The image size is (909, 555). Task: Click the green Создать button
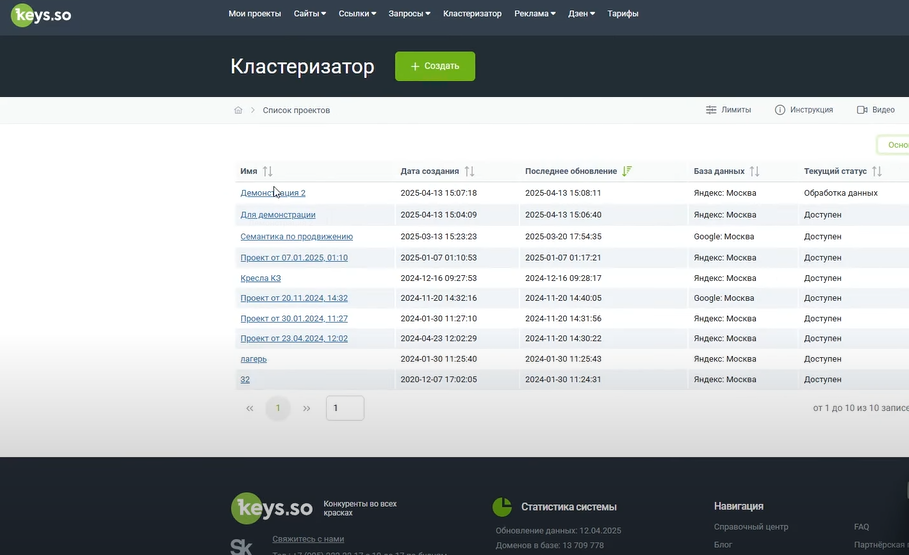click(435, 66)
